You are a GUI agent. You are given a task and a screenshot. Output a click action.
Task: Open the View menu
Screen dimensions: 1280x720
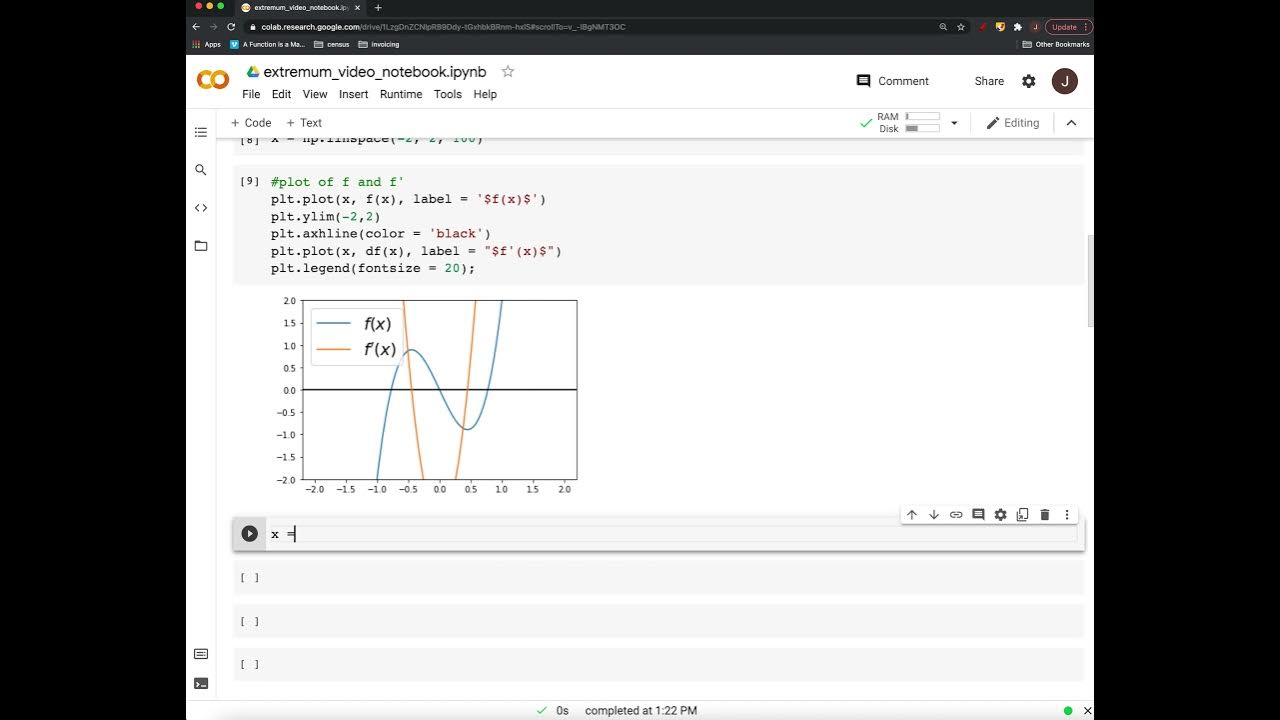[x=315, y=94]
